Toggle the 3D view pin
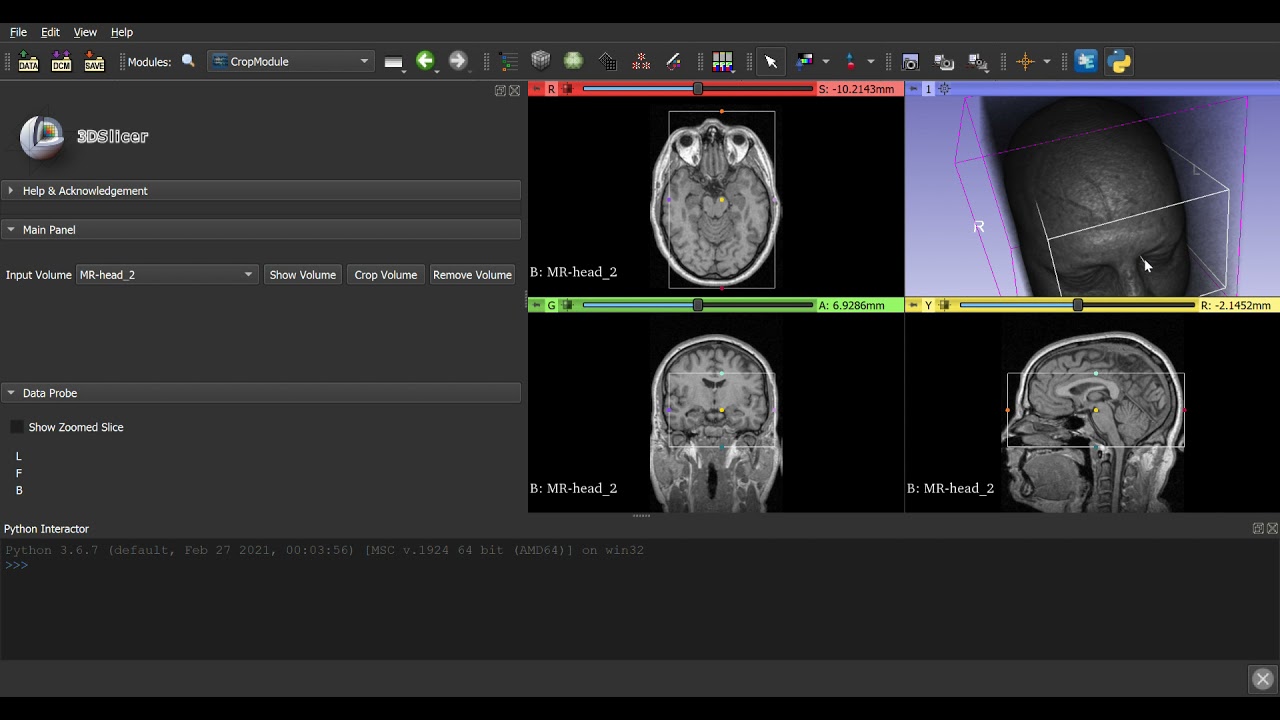1280x720 pixels. [x=913, y=89]
